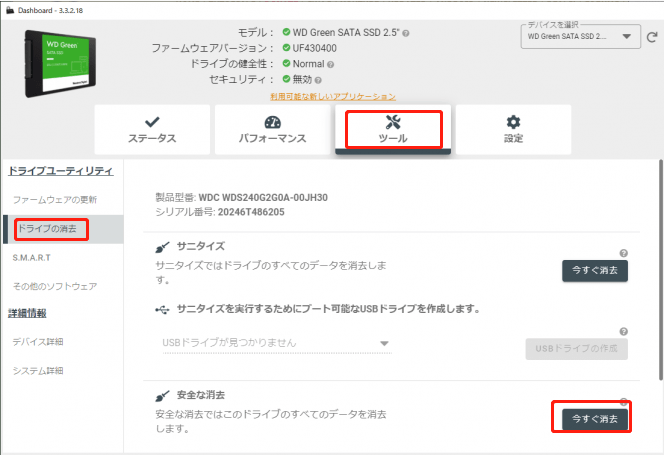
Task: Click 今すぐ消去 button for サニタイズ
Action: tap(595, 271)
